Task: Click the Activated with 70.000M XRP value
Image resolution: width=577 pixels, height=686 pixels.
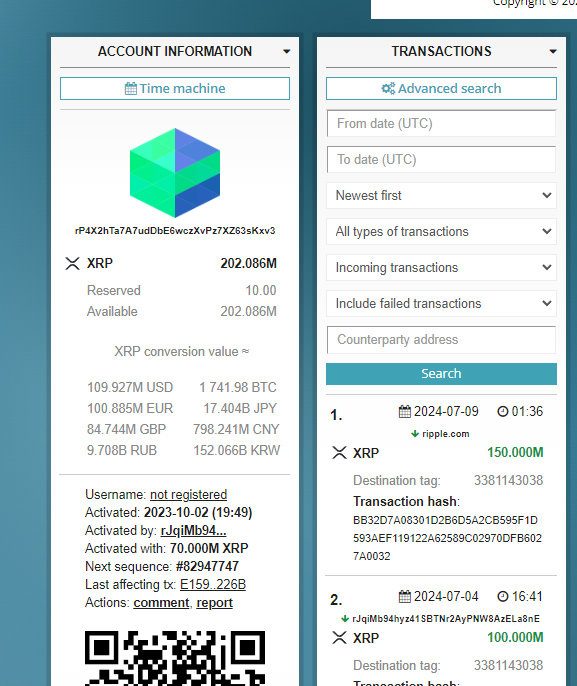Action: point(209,548)
